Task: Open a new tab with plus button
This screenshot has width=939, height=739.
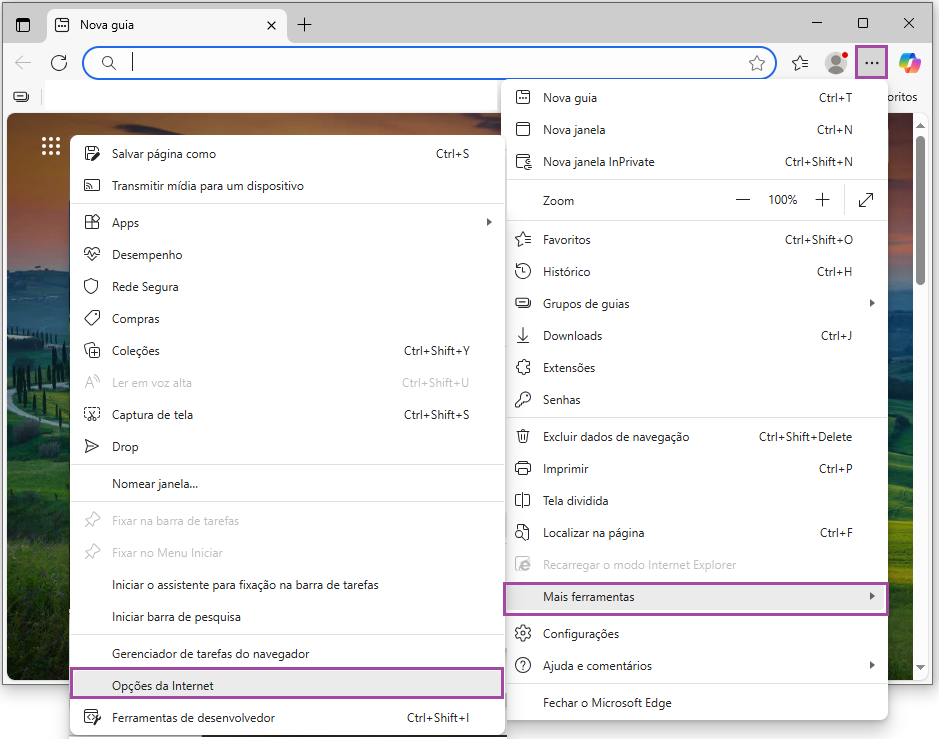Action: (x=305, y=24)
